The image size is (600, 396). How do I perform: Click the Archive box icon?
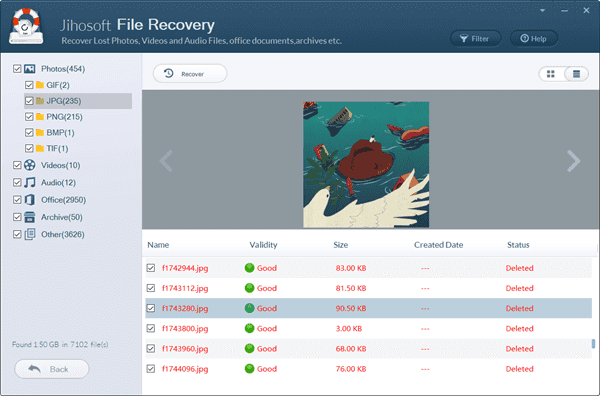29,217
